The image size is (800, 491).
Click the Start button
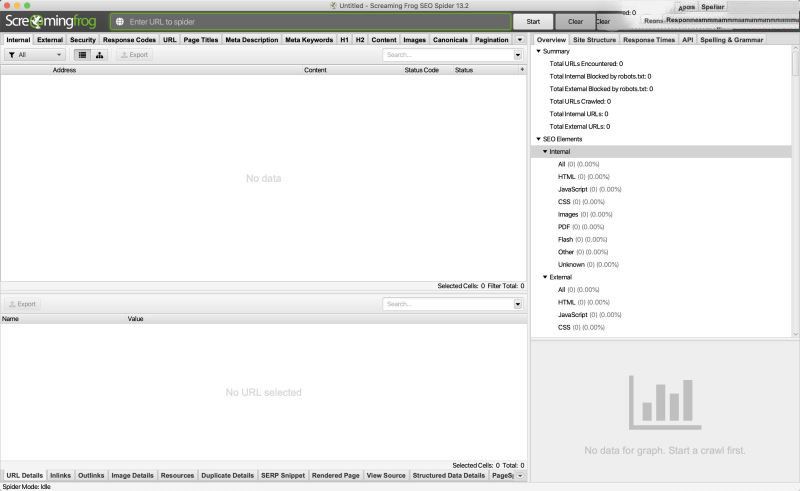tap(533, 21)
